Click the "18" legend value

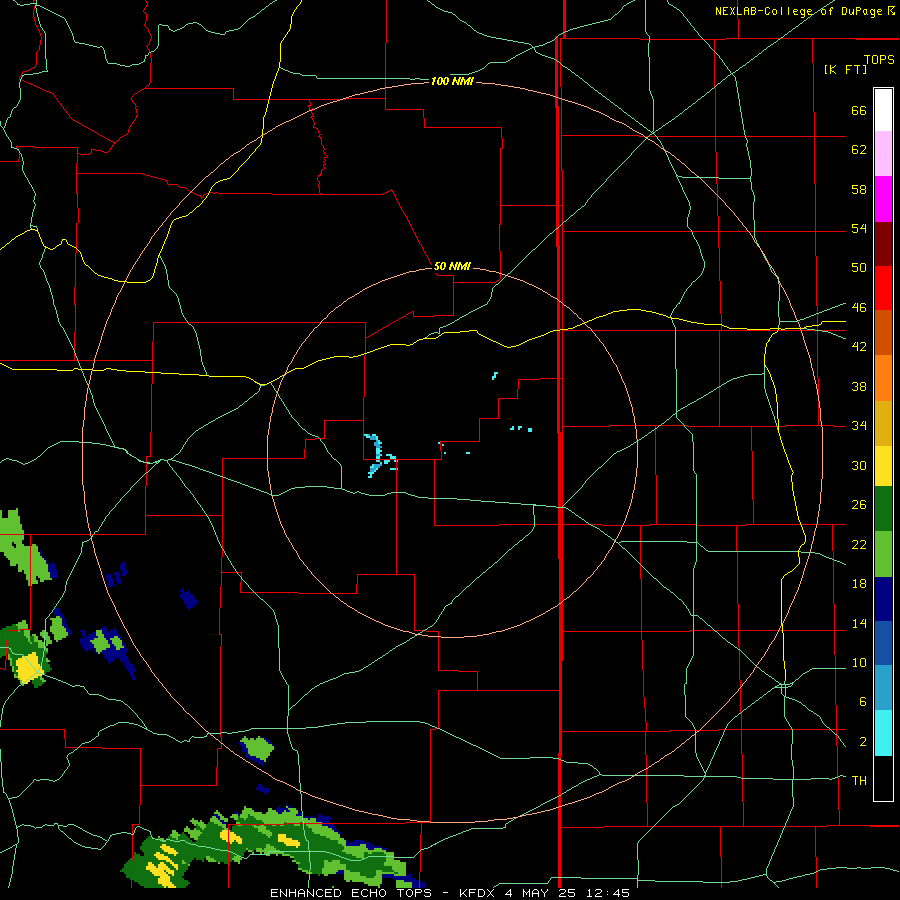[859, 584]
